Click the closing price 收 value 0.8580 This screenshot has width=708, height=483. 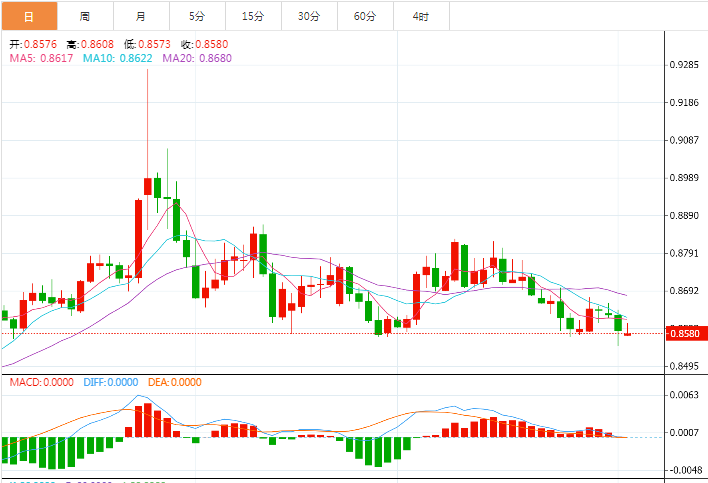212,44
